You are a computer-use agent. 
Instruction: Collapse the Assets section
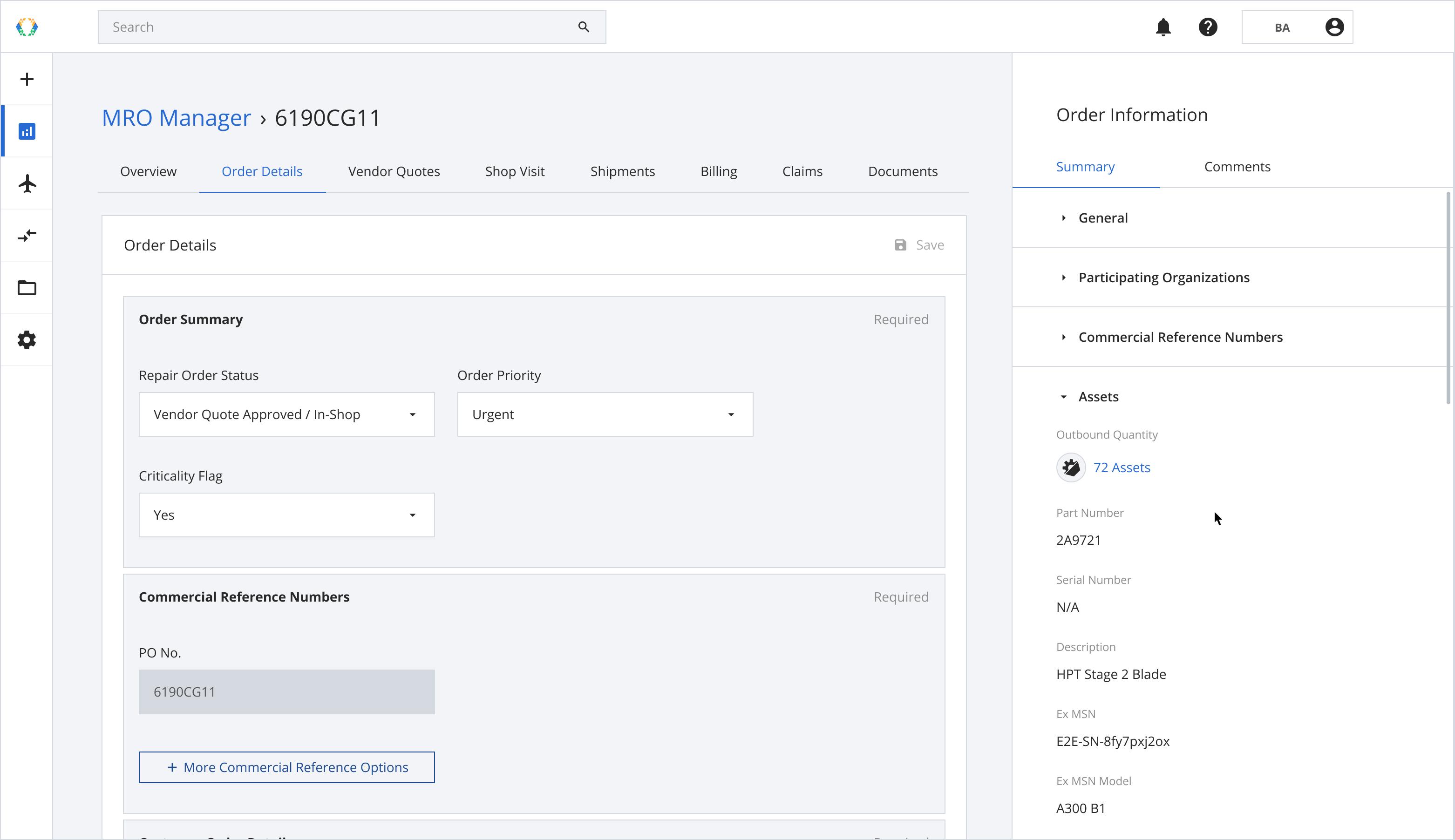click(x=1098, y=397)
